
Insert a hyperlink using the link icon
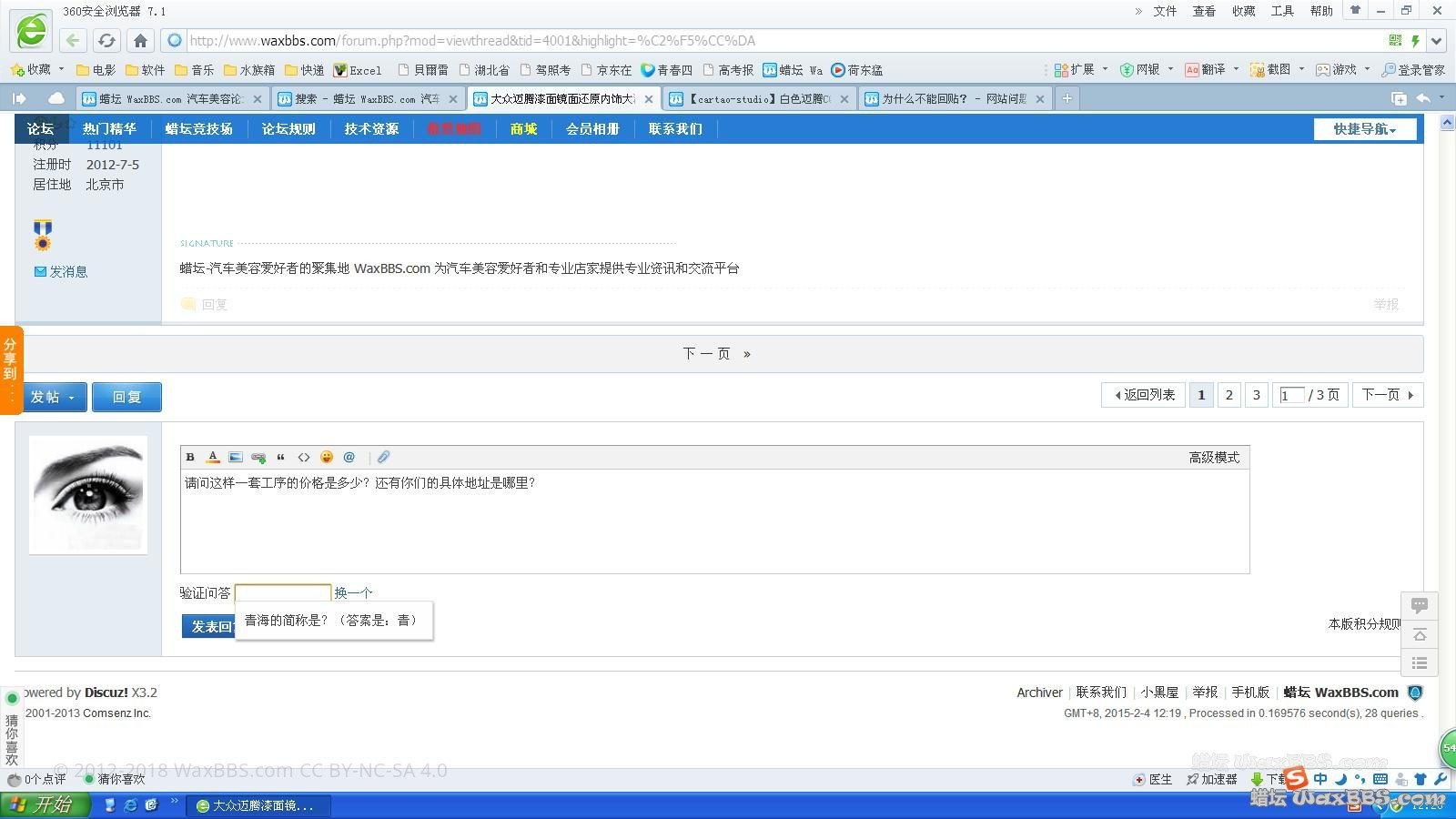pos(258,457)
